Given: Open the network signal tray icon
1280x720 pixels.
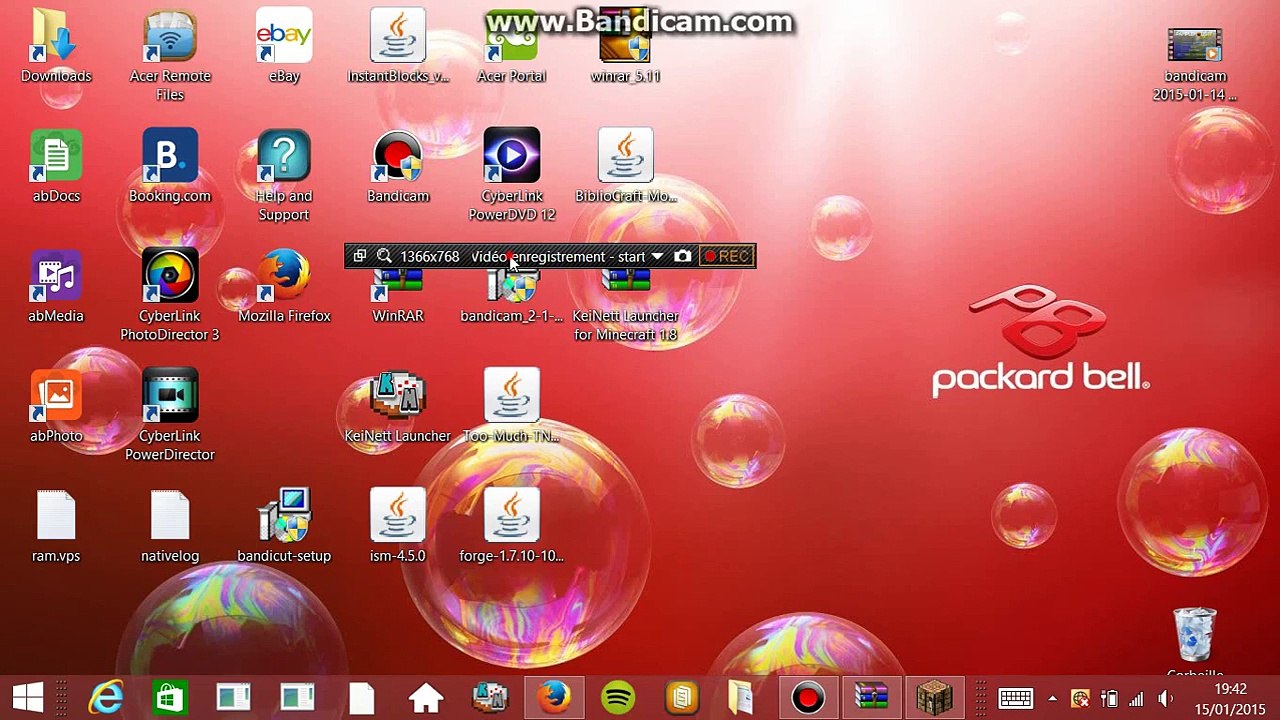Looking at the screenshot, I should pyautogui.click(x=1136, y=698).
